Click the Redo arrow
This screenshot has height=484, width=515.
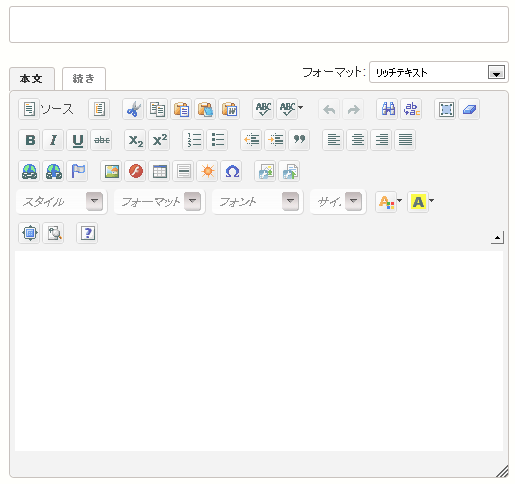[353, 109]
